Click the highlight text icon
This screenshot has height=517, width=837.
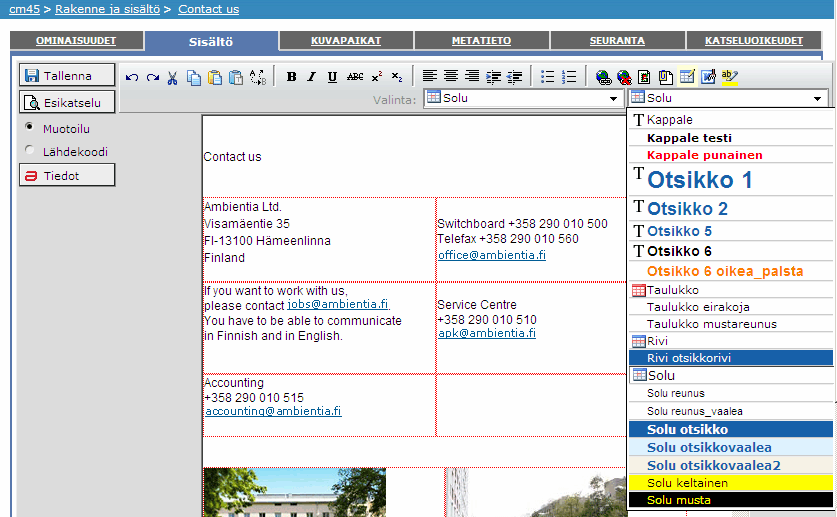tap(729, 77)
